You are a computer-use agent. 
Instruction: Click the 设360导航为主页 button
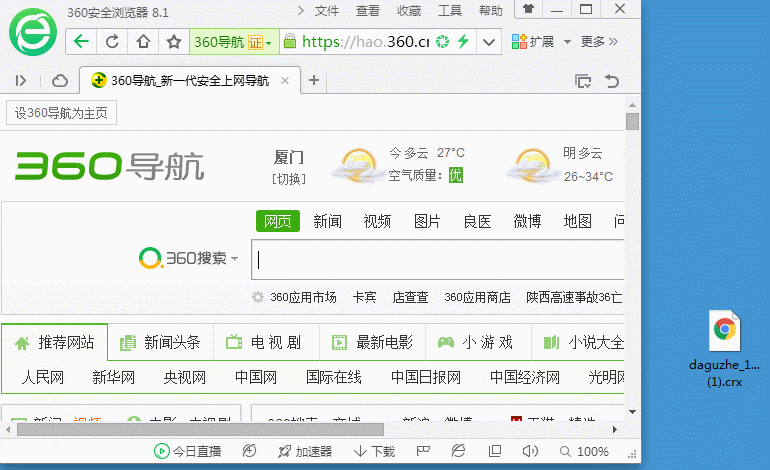61,113
